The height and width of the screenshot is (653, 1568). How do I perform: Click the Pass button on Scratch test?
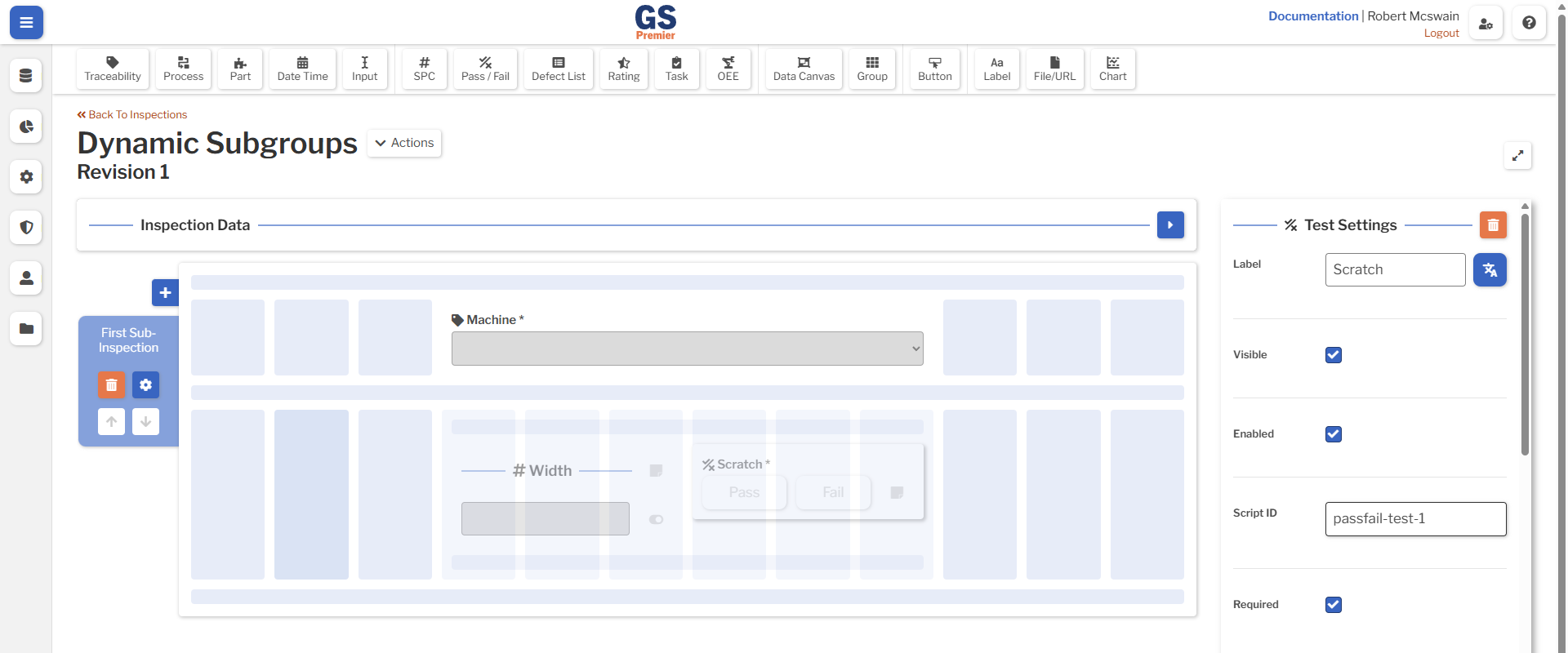pos(744,492)
